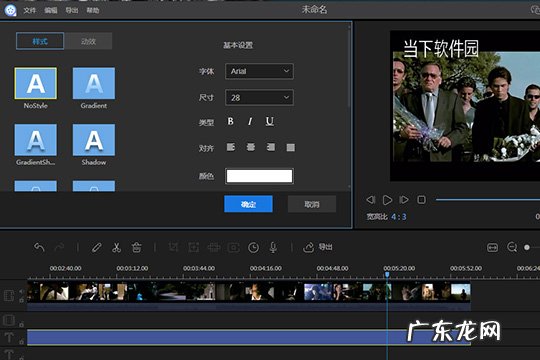
Task: Toggle the first text track lock
Action: coord(22,342)
